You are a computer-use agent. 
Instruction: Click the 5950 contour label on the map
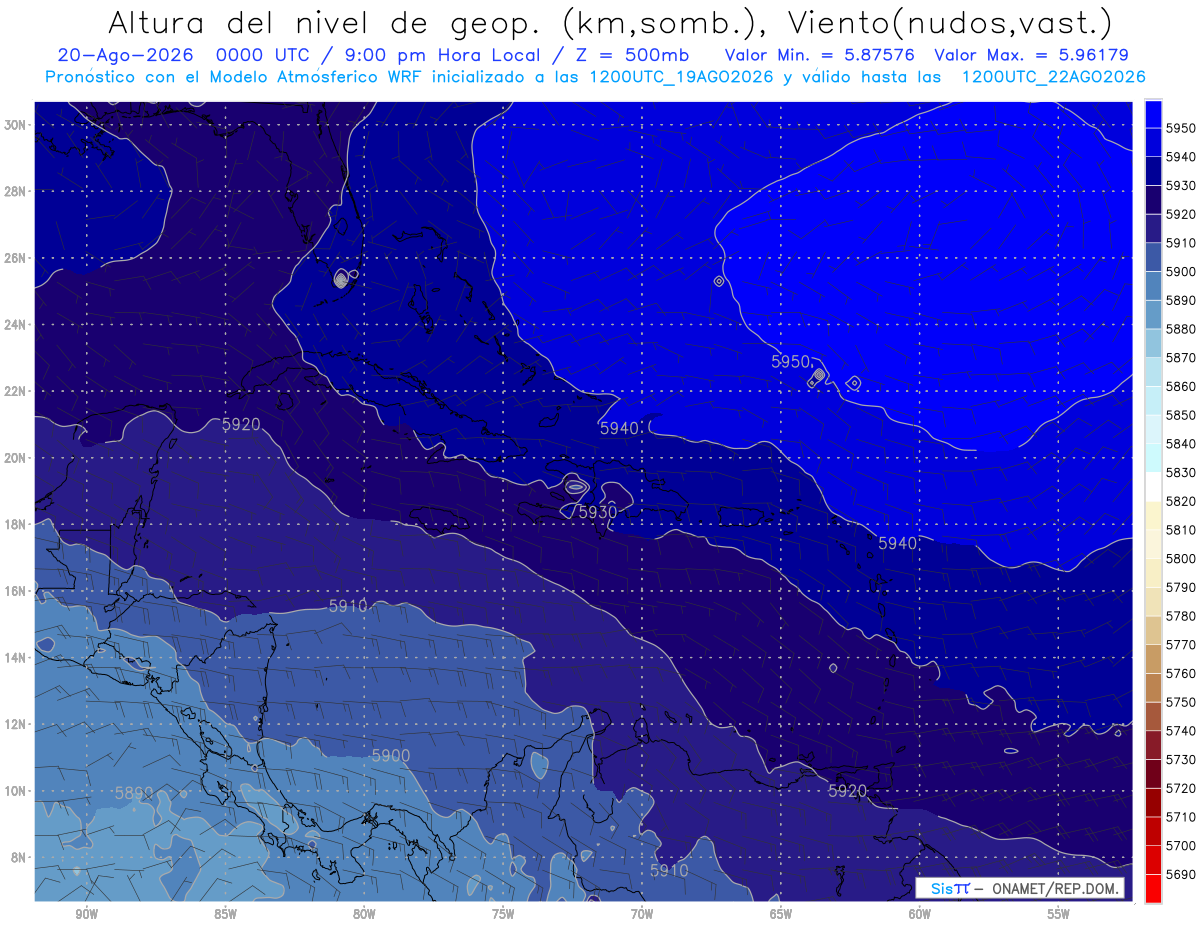(791, 361)
